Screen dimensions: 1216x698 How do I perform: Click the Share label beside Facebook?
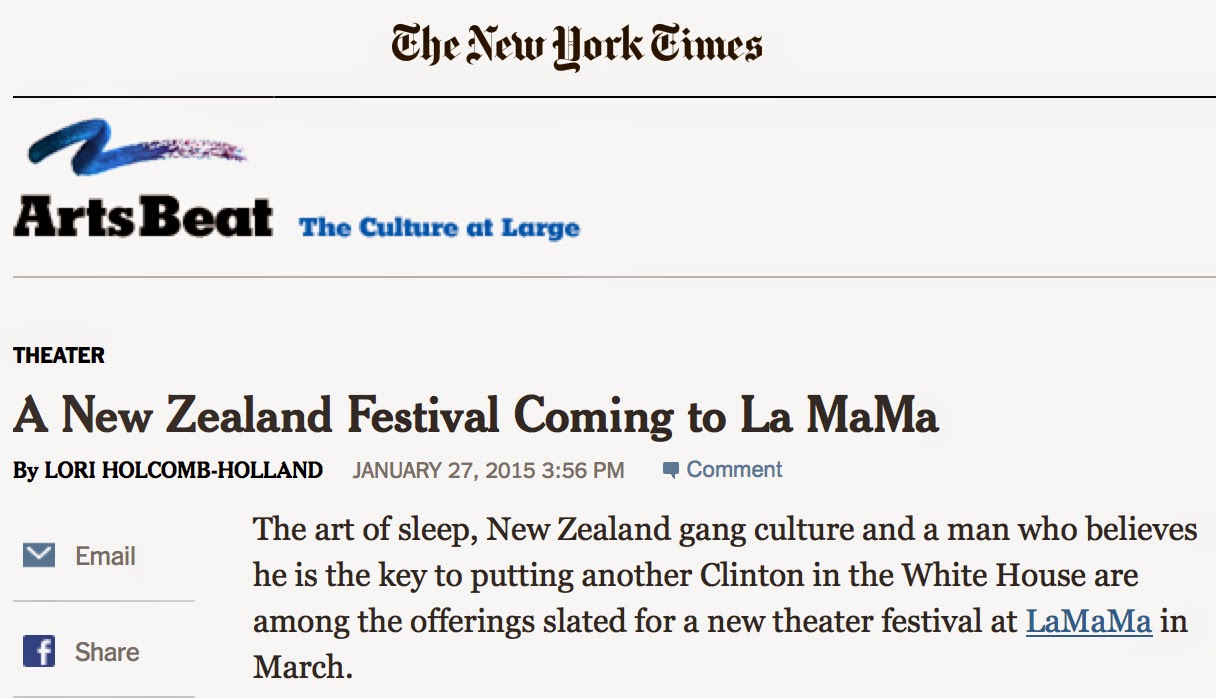tap(107, 652)
